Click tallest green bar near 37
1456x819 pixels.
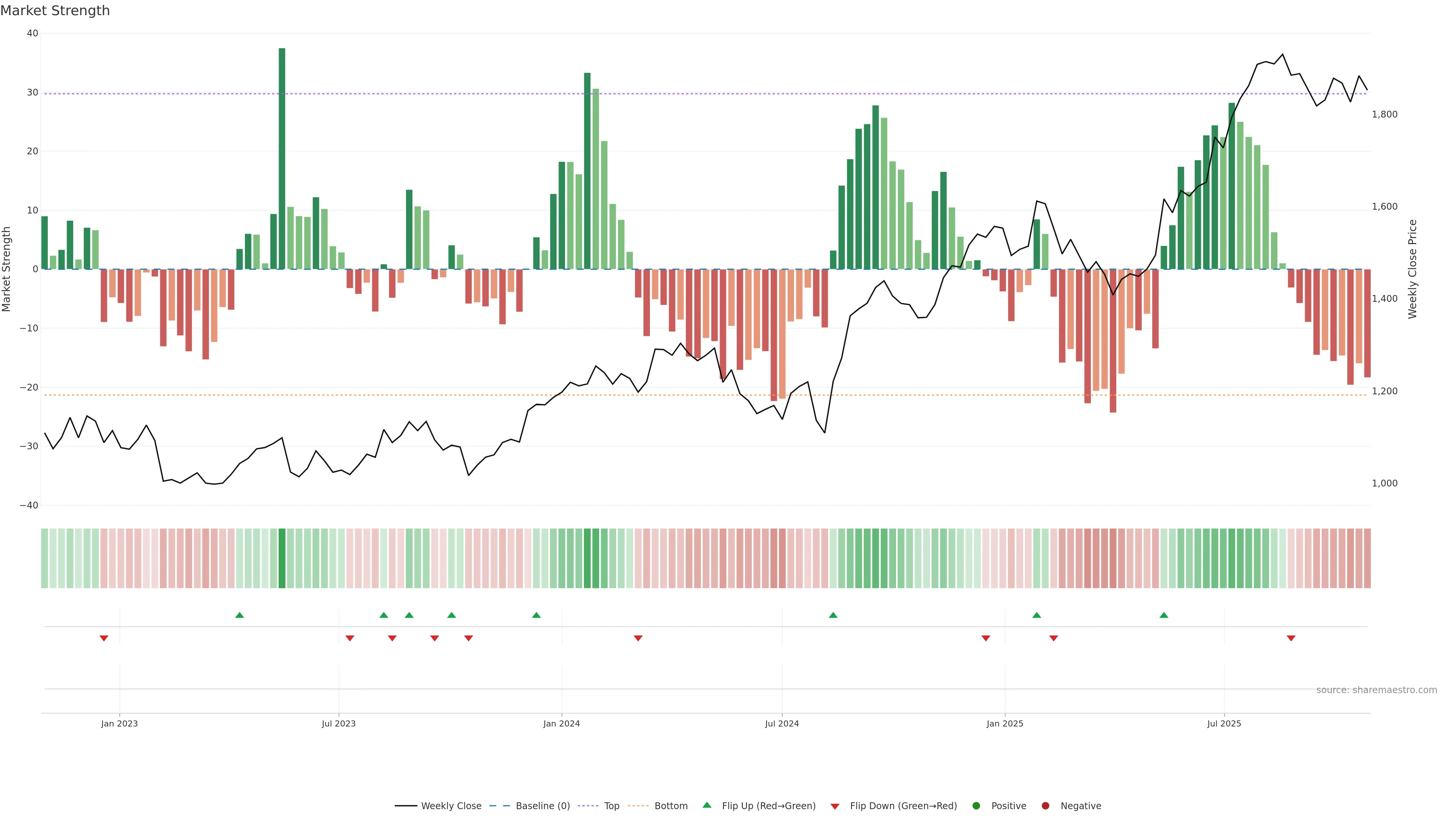coord(282,158)
